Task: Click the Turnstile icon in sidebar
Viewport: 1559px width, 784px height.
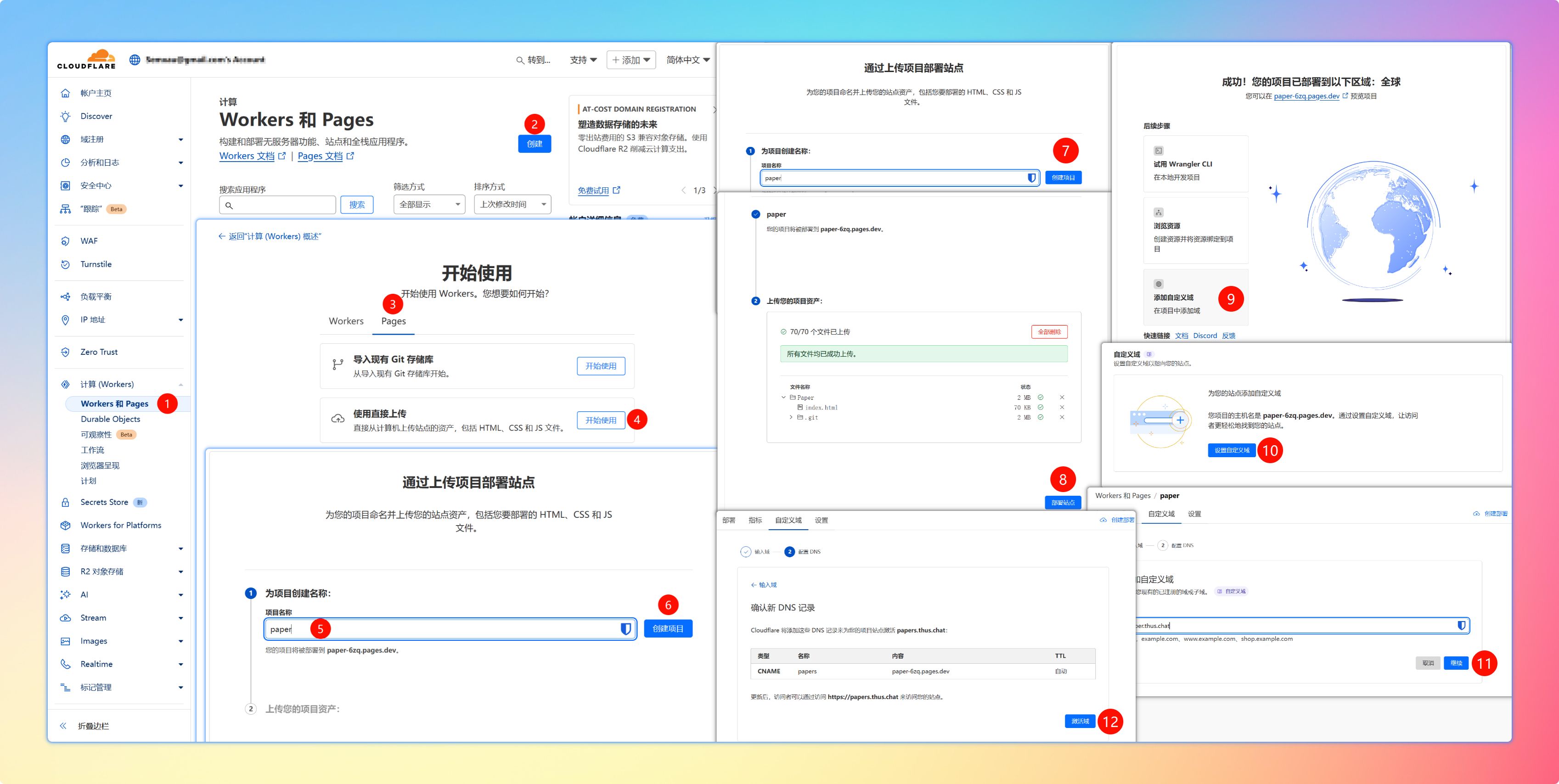Action: 65,264
